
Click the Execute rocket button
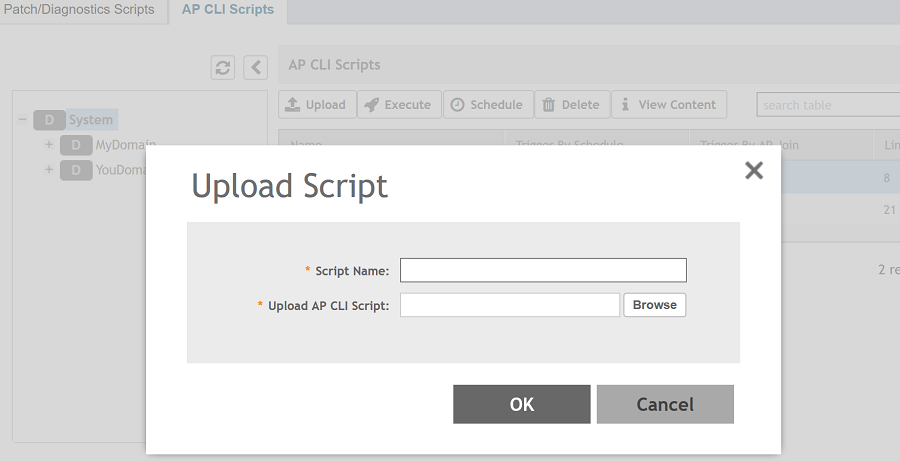(399, 105)
